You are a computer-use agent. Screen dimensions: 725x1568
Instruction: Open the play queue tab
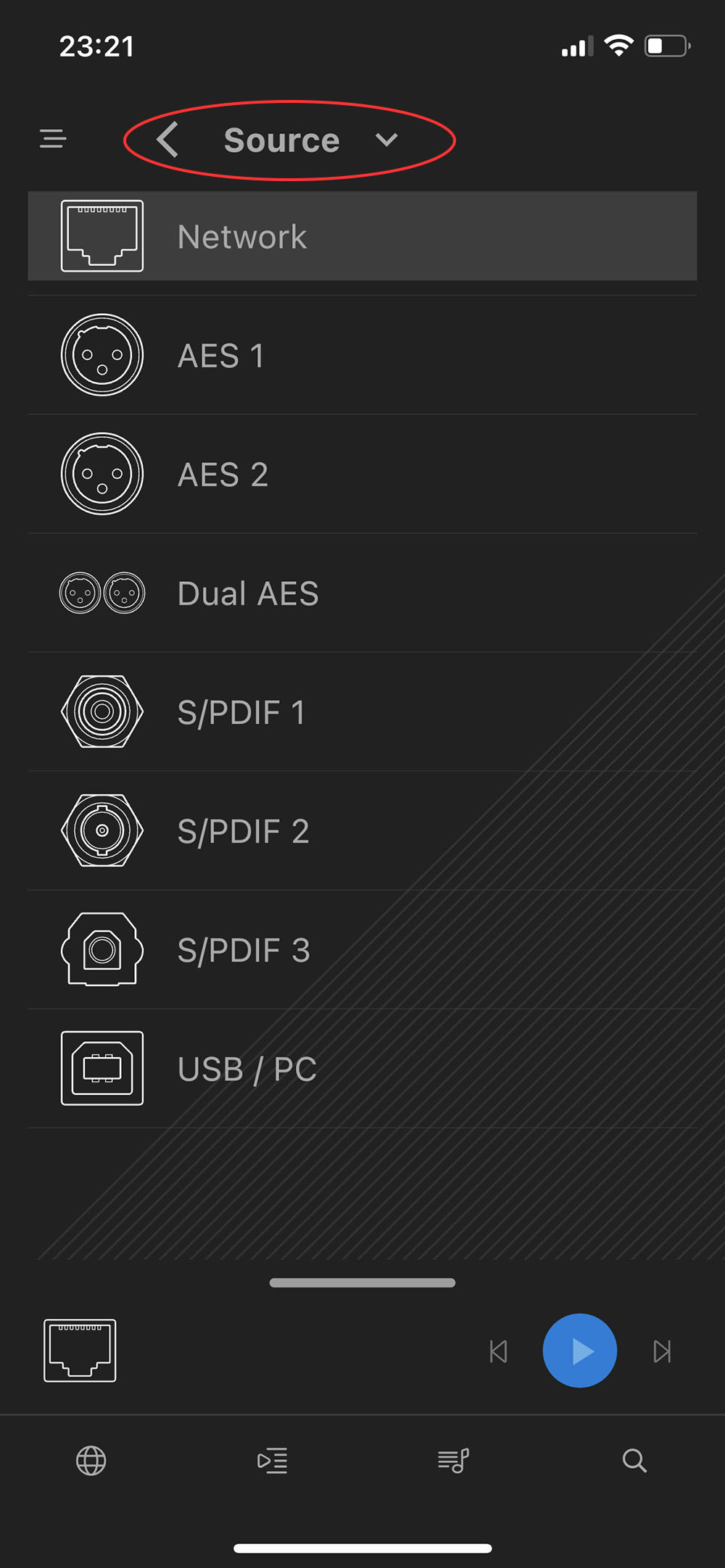273,1461
